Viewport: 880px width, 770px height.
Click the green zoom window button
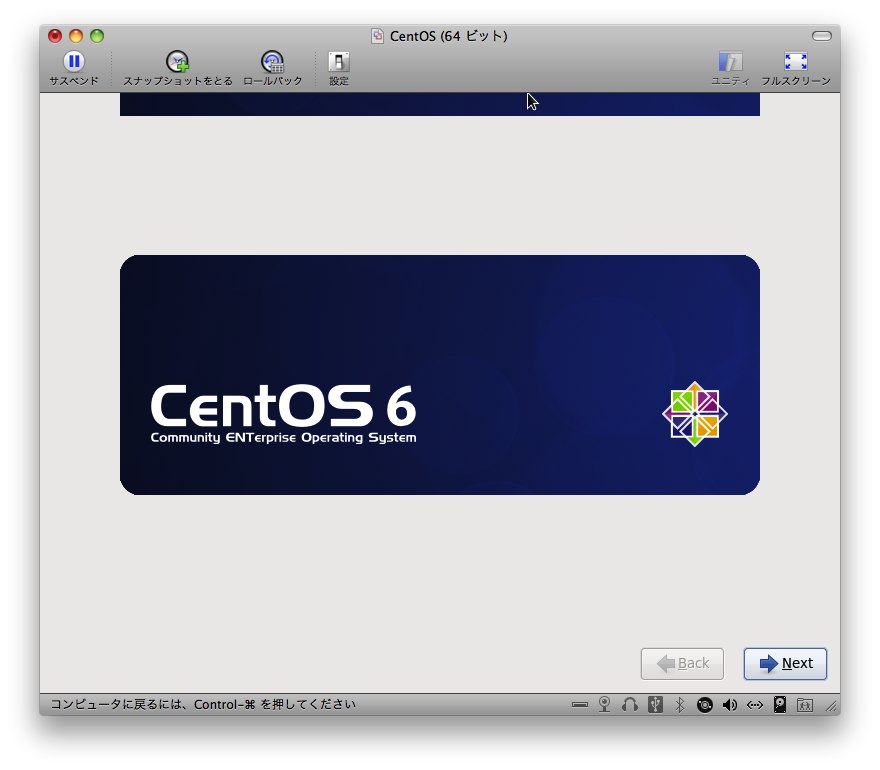(x=97, y=36)
